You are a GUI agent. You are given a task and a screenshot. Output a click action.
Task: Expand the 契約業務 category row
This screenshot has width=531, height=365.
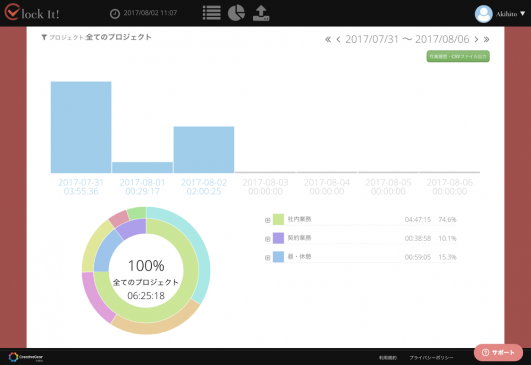point(268,239)
